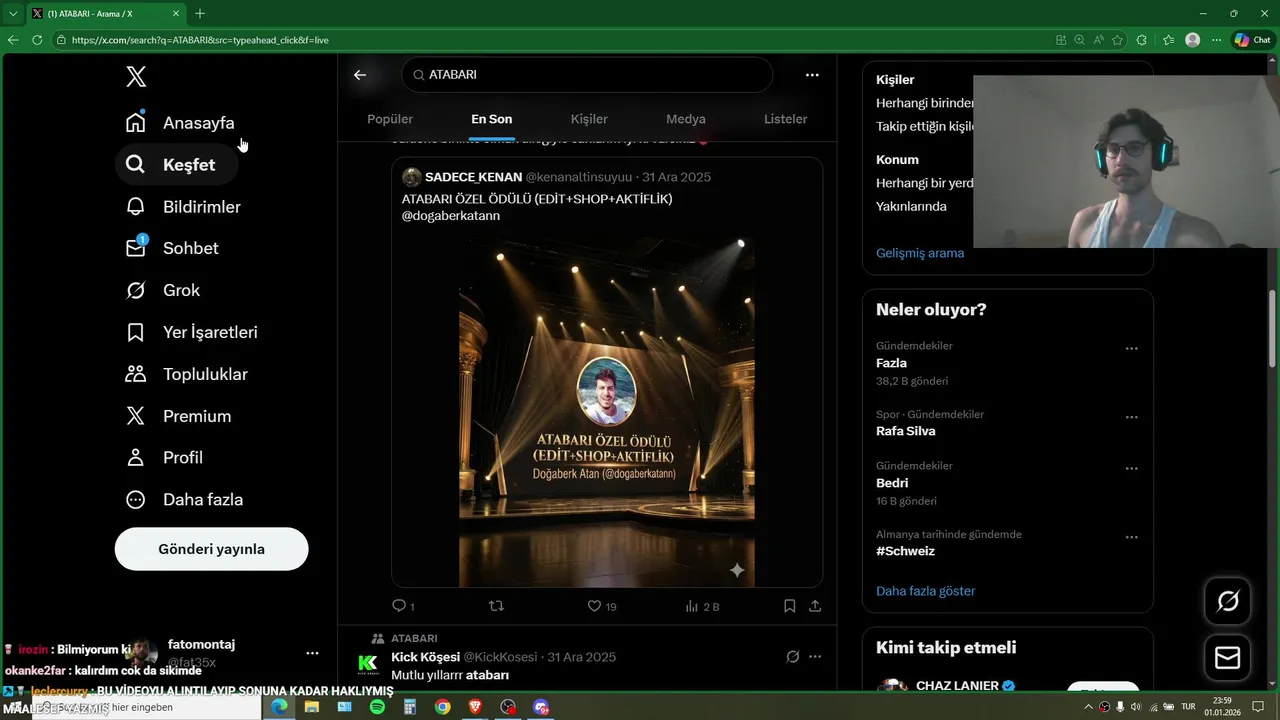Image resolution: width=1280 pixels, height=720 pixels.
Task: Click Kick Köşesi avatar
Action: click(x=368, y=664)
